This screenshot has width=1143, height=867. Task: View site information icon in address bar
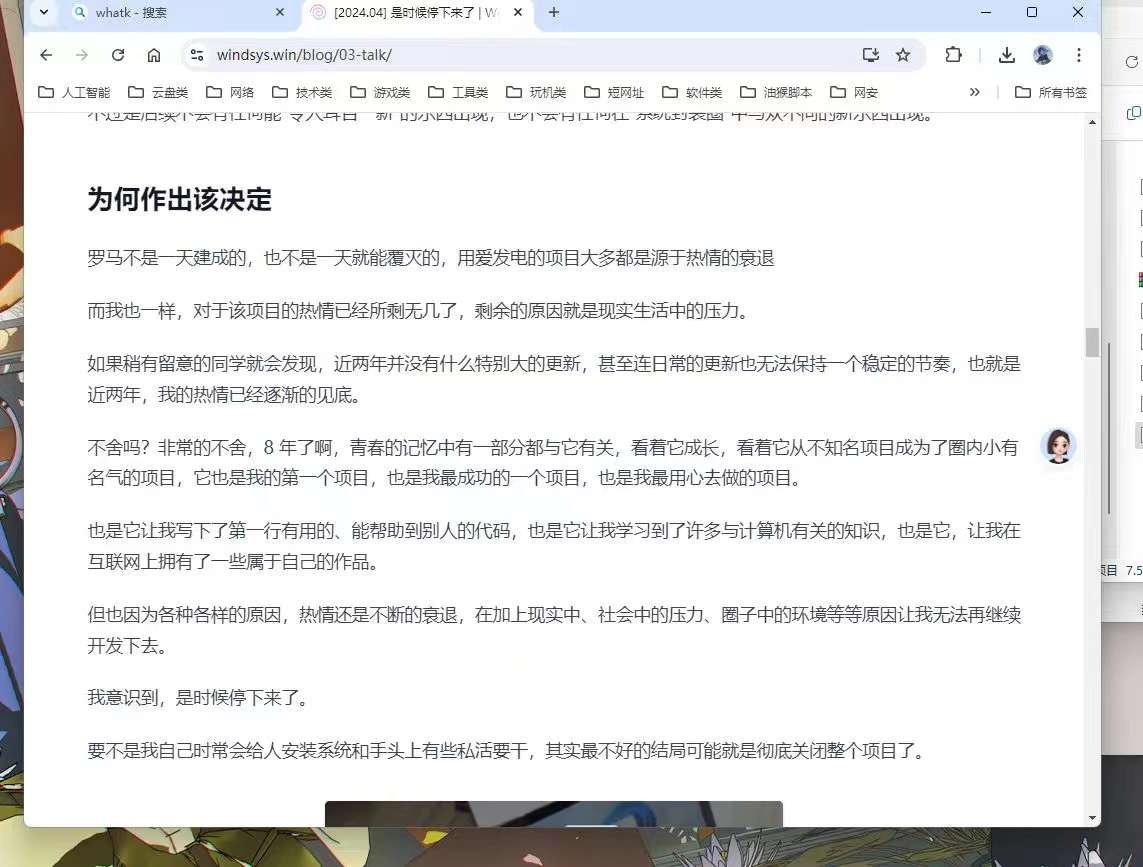pyautogui.click(x=197, y=55)
